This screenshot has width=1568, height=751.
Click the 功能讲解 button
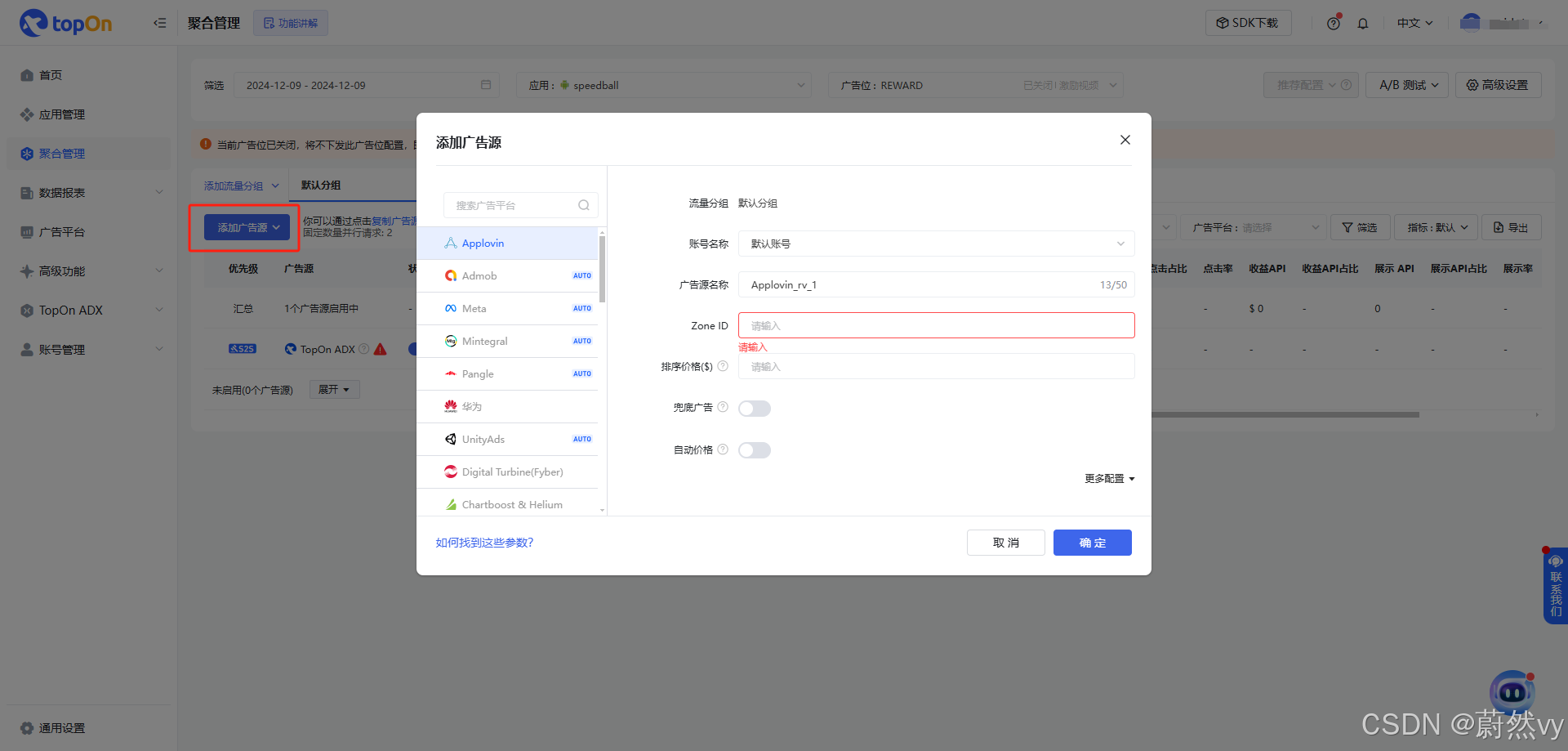click(x=291, y=23)
